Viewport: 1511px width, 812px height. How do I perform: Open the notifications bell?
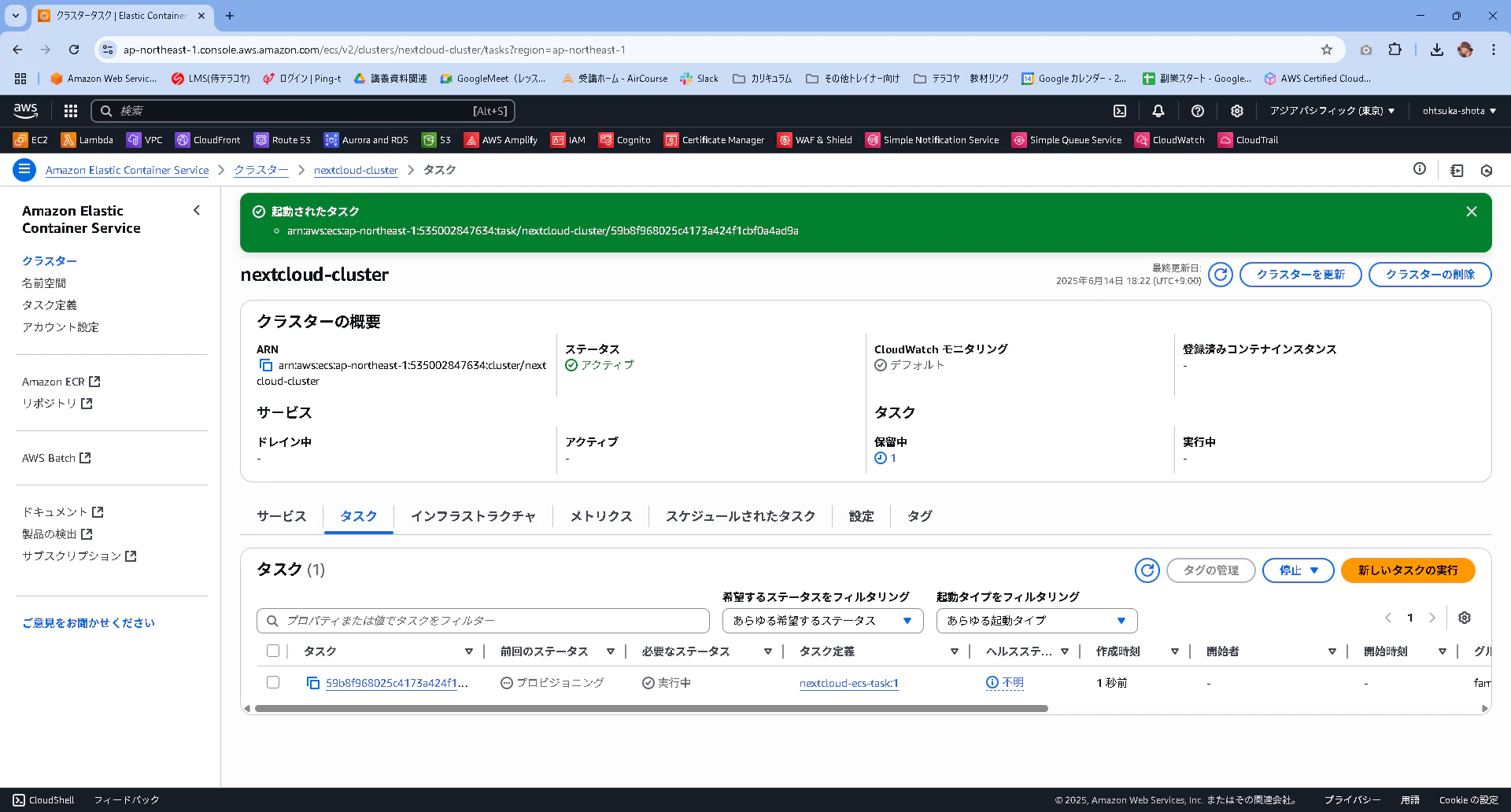pyautogui.click(x=1158, y=111)
